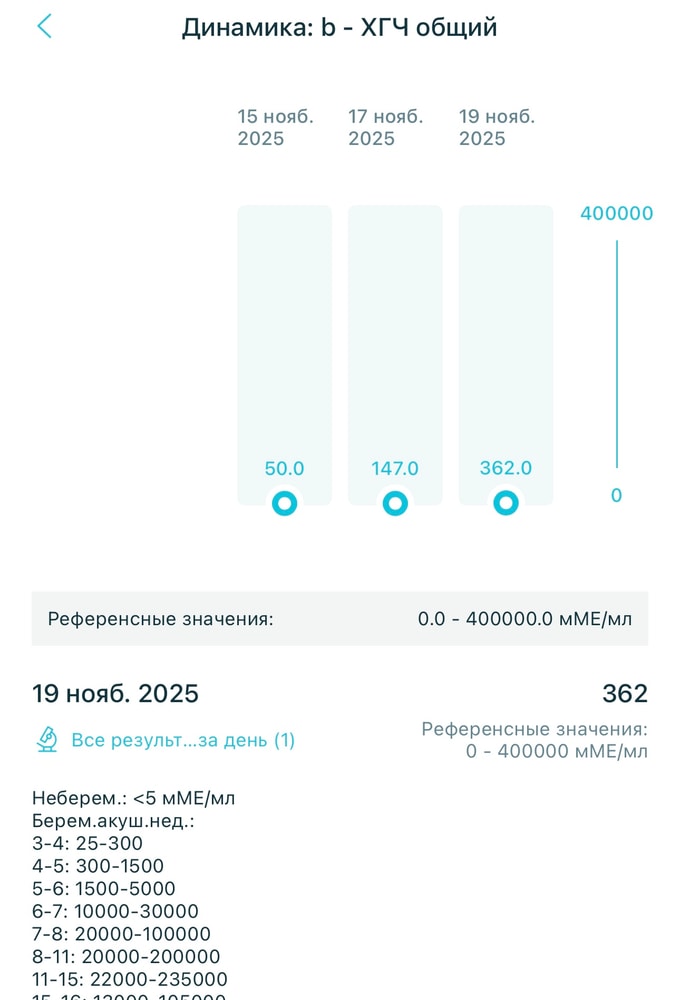Tap the "19 нояб. 2025" result heading
The height and width of the screenshot is (1000, 680).
point(115,693)
